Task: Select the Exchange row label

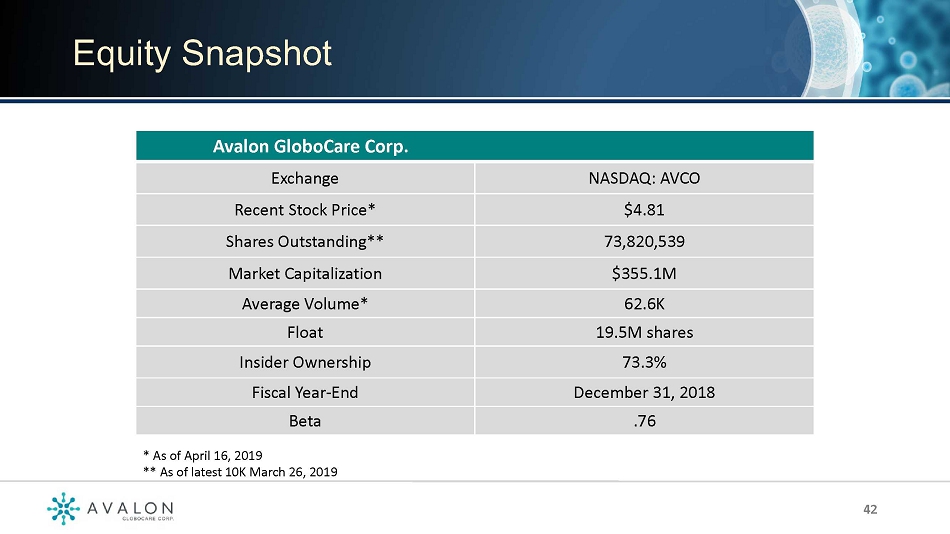Action: [x=305, y=179]
